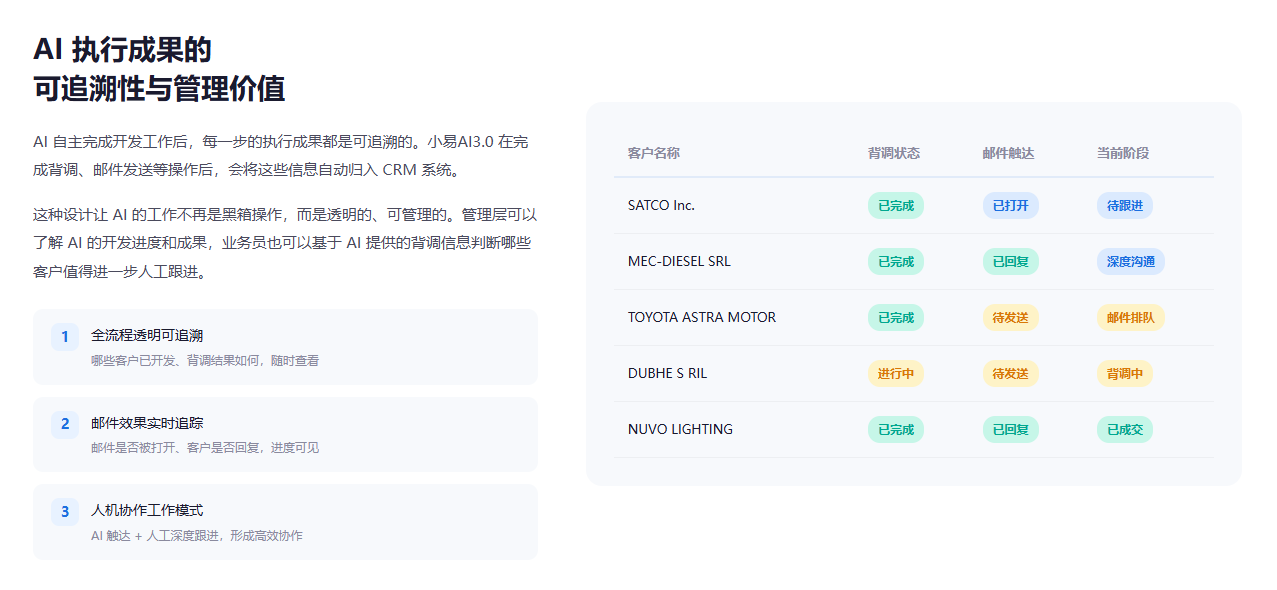Click the 进行中 status badge for DUBHE
Image resolution: width=1277 pixels, height=590 pixels.
[x=896, y=373]
